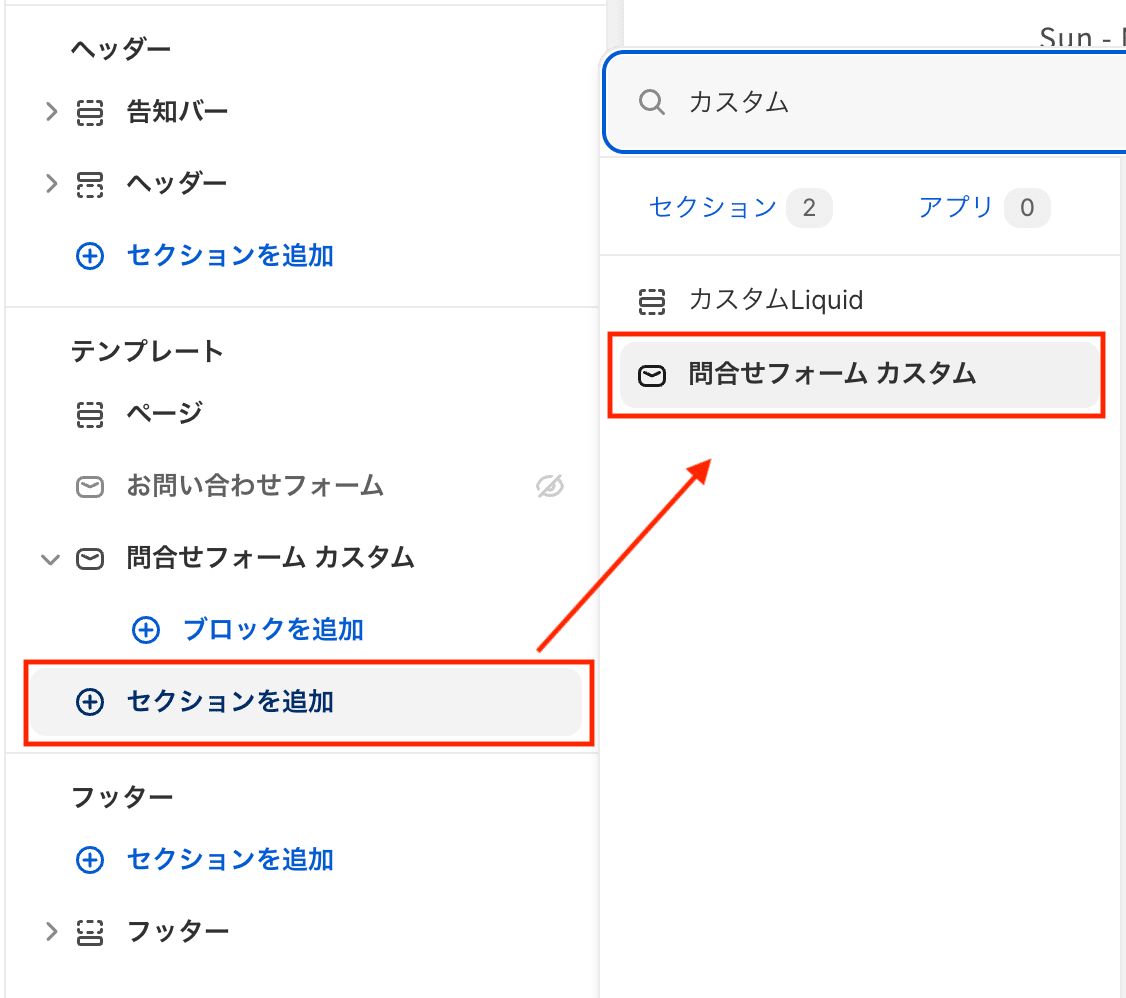1126x998 pixels.
Task: Click the magnifier icon in the search bar
Action: click(x=652, y=102)
